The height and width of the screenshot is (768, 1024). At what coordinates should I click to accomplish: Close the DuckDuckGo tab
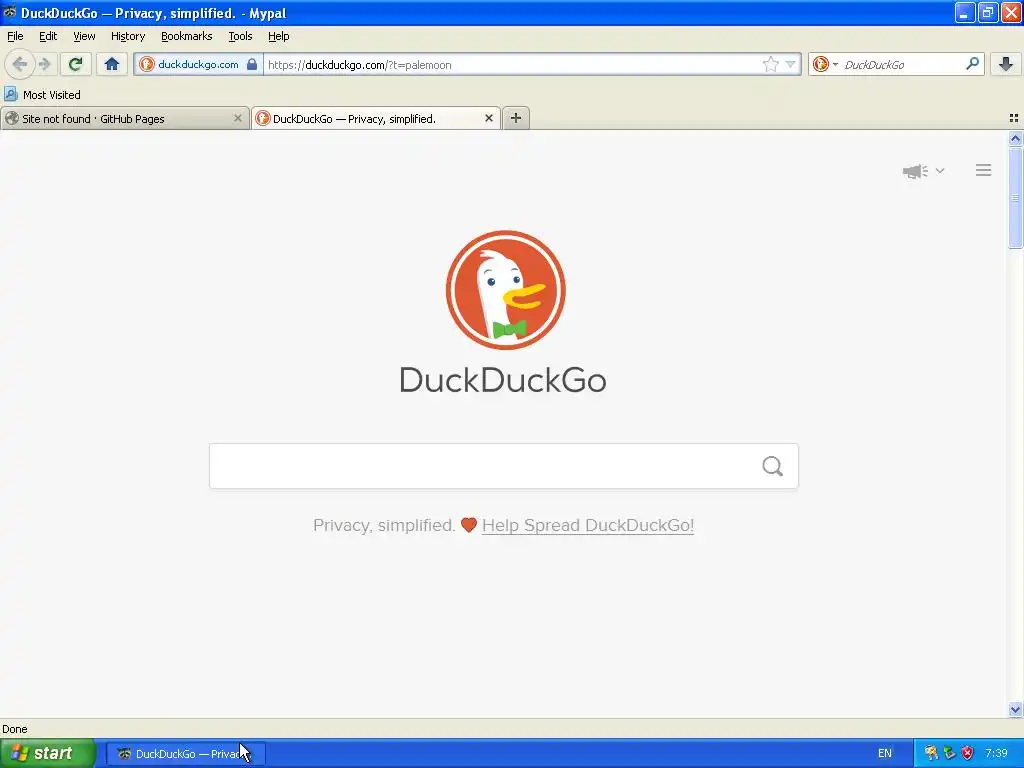488,118
